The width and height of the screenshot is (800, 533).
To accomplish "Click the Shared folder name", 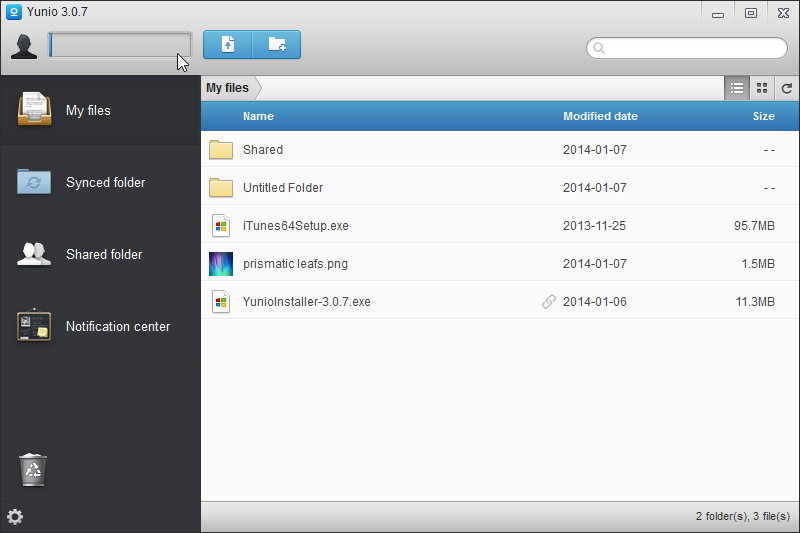I will pyautogui.click(x=263, y=149).
